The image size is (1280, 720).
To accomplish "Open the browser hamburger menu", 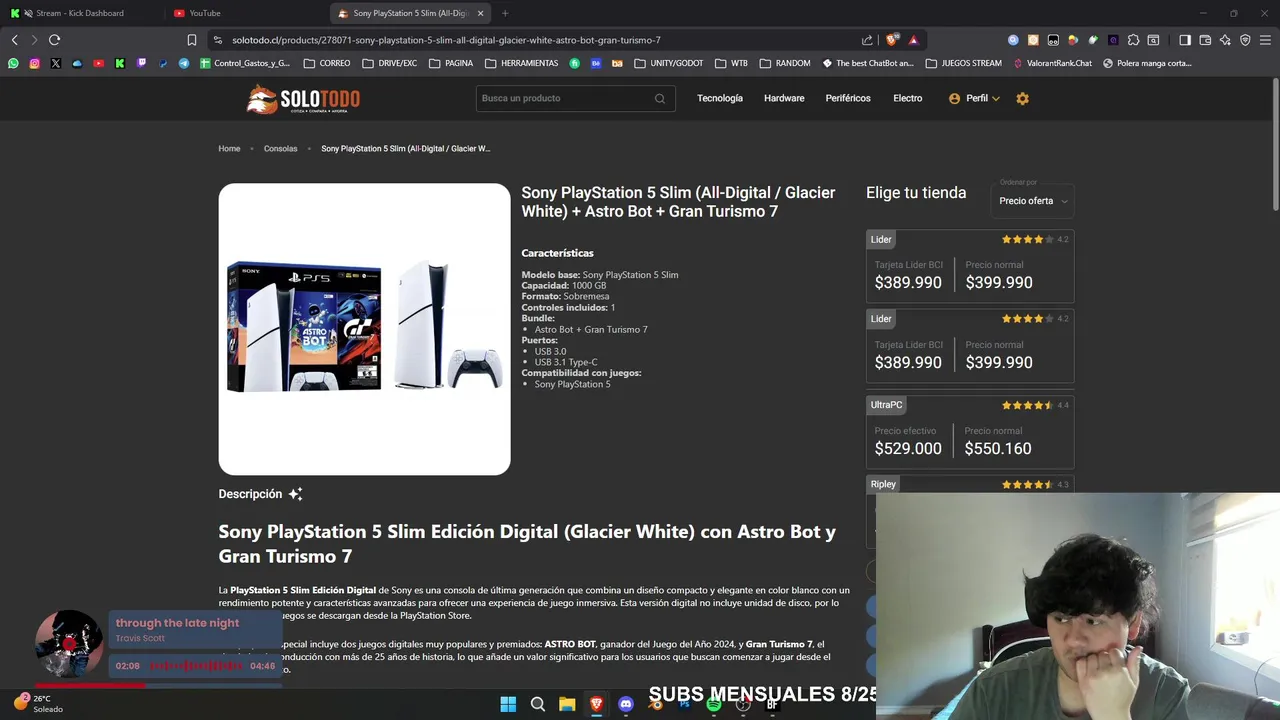I will (x=1265, y=40).
